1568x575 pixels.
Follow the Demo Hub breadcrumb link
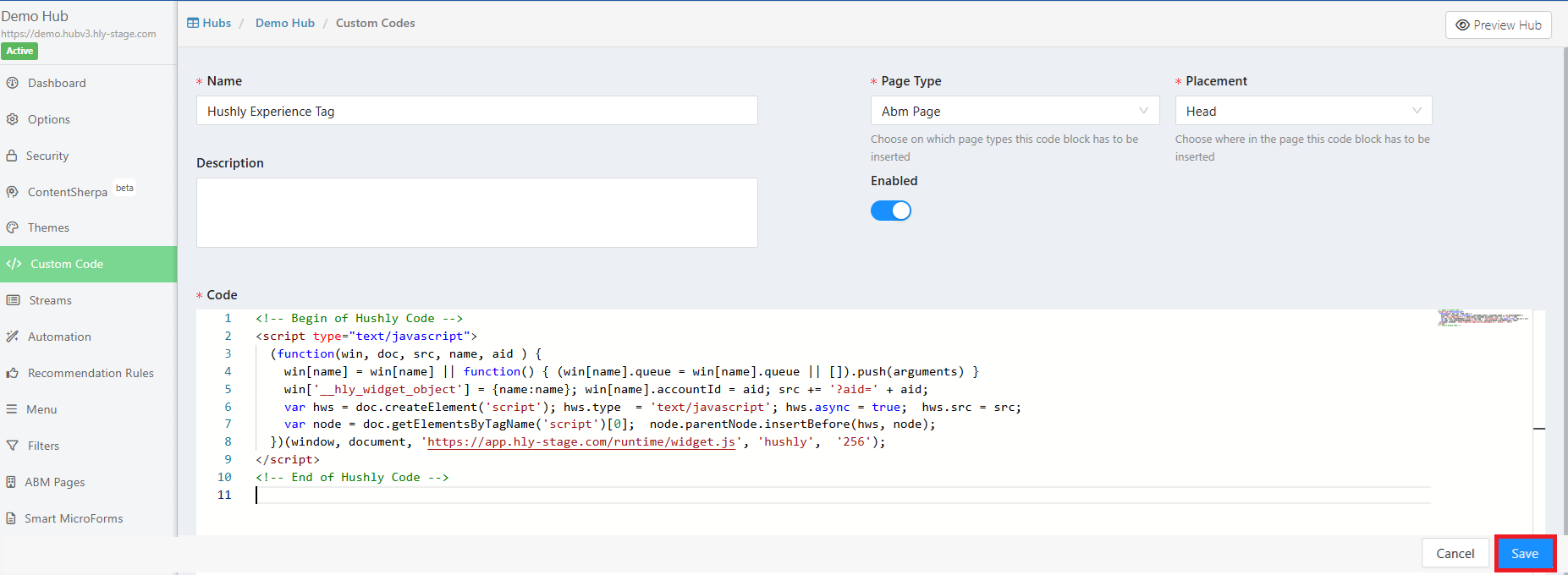[x=285, y=23]
